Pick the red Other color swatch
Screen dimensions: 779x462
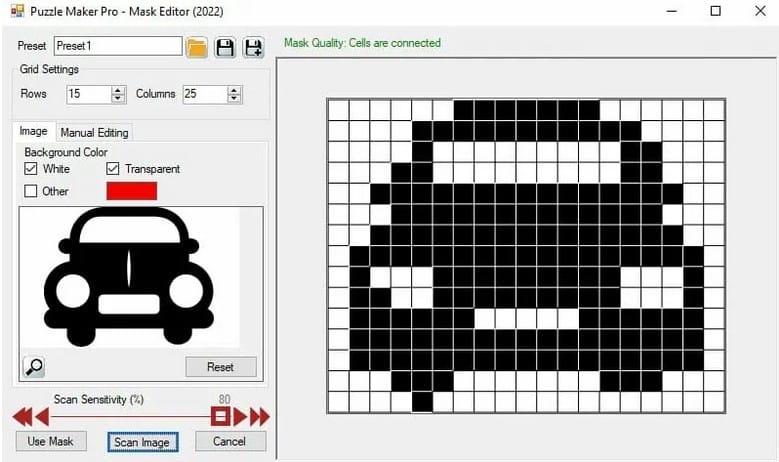coord(132,190)
